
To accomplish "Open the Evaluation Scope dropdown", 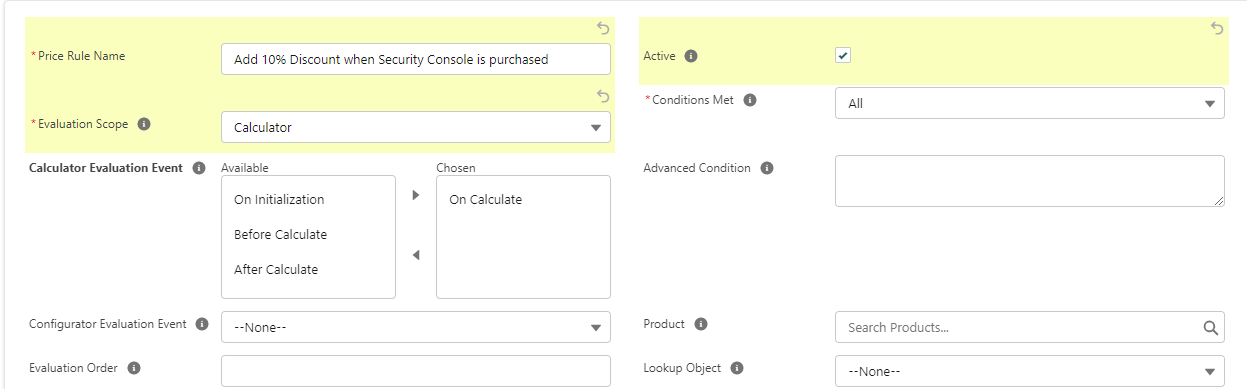I will (416, 127).
